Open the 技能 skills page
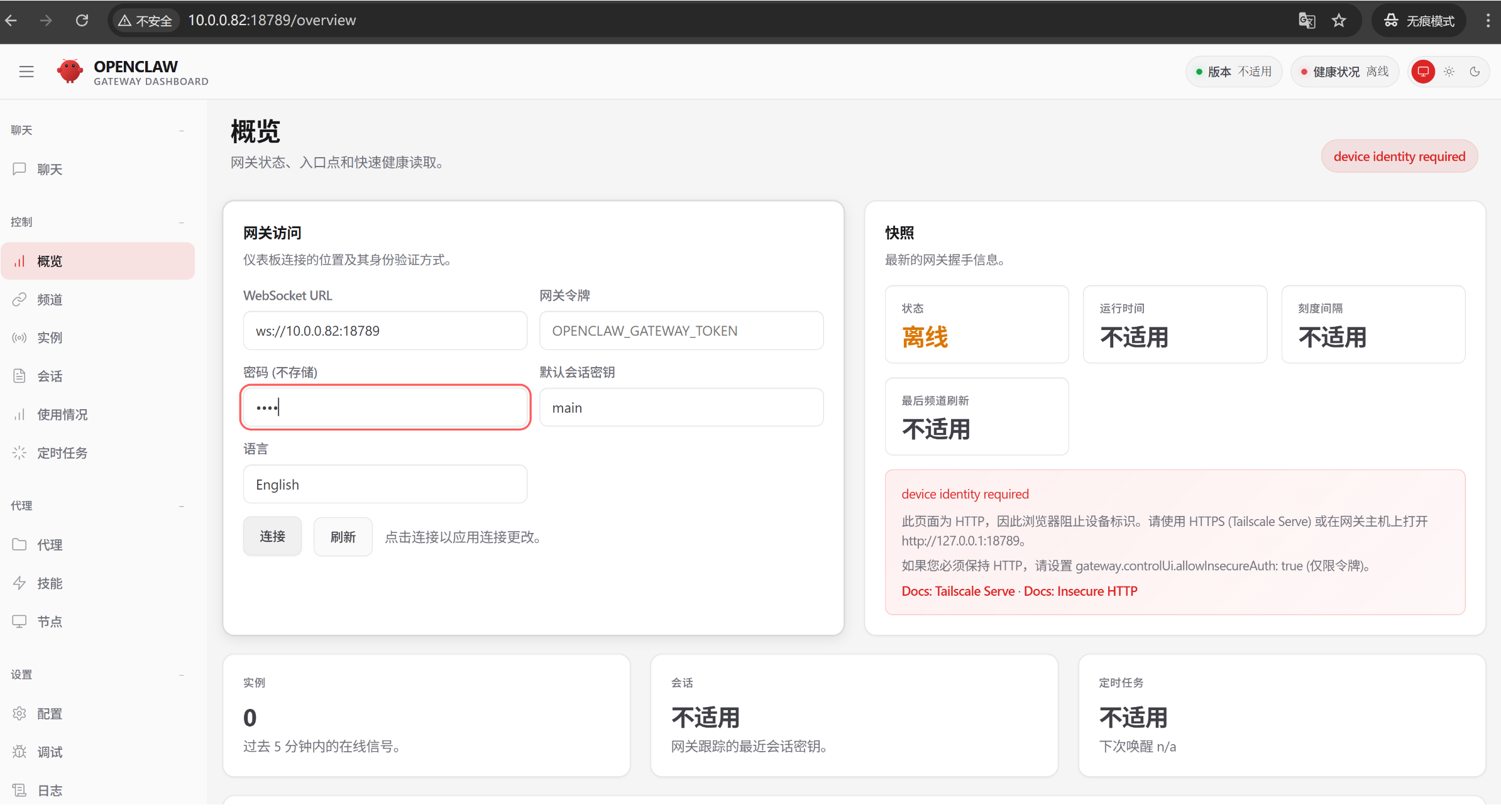Image resolution: width=1501 pixels, height=812 pixels. pos(49,583)
